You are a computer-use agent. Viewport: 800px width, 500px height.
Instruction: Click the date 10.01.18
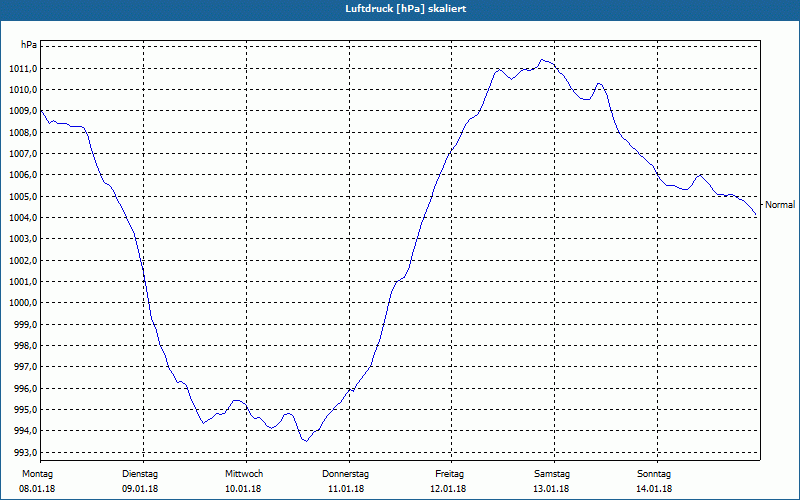click(x=243, y=489)
